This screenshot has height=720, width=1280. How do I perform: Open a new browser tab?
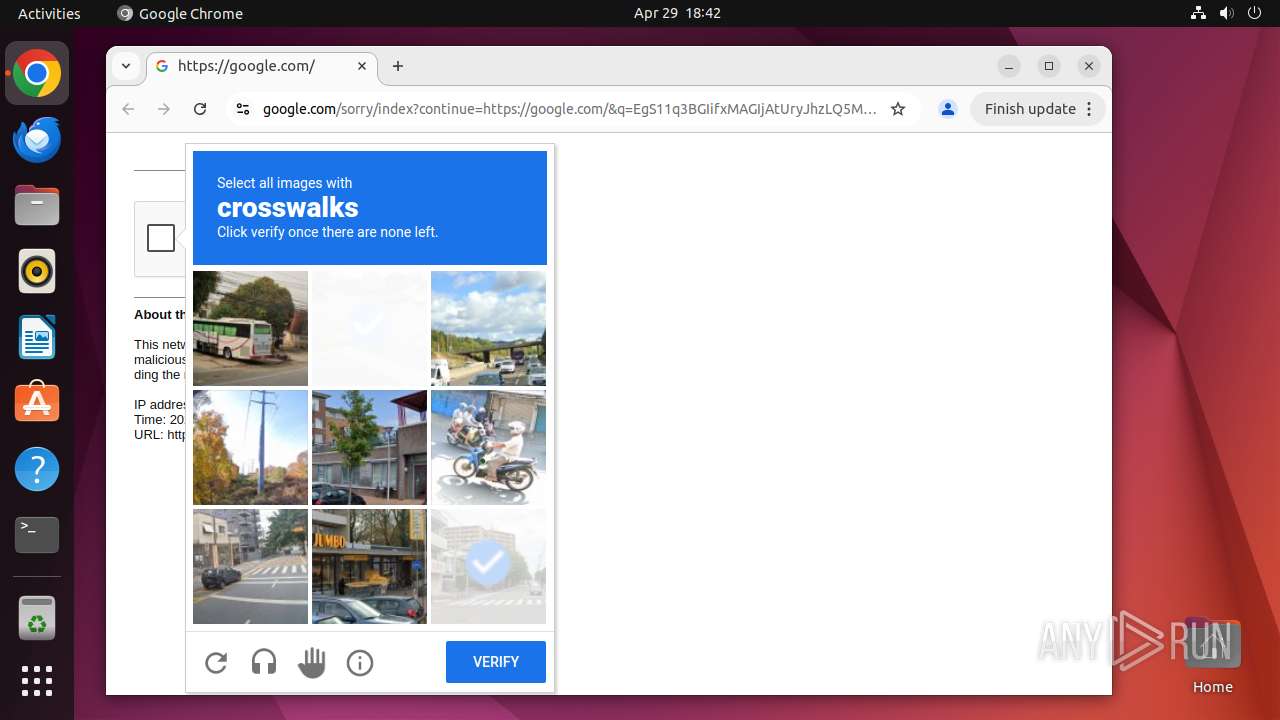click(x=398, y=66)
